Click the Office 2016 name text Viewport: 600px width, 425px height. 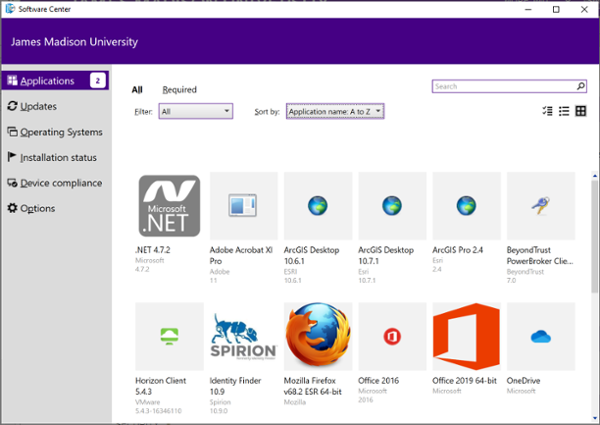tap(378, 381)
